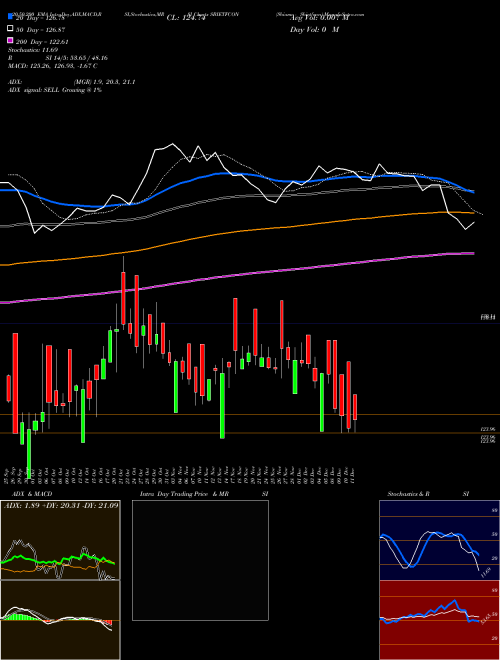The width and height of the screenshot is (500, 660).
Task: Open the empty Intra Day Trading Price panel
Action: point(200,560)
